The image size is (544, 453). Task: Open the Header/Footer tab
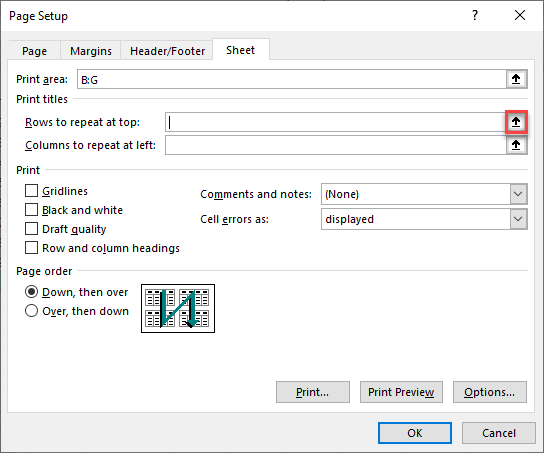[167, 51]
